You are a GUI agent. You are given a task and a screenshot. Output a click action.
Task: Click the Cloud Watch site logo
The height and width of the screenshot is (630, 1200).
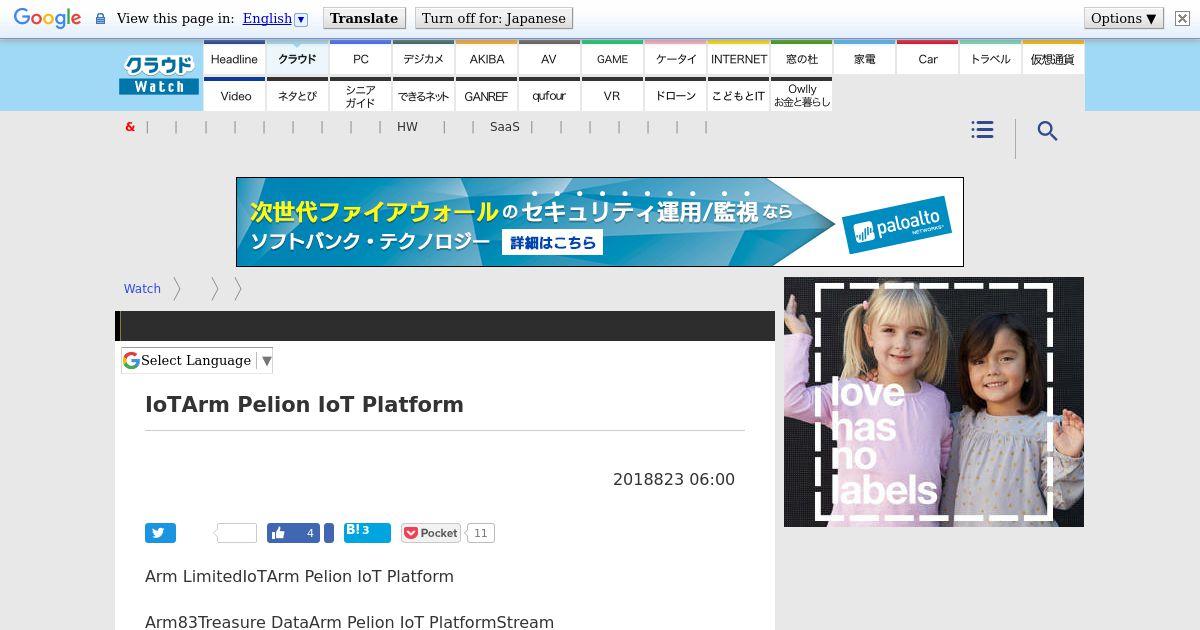pyautogui.click(x=159, y=75)
